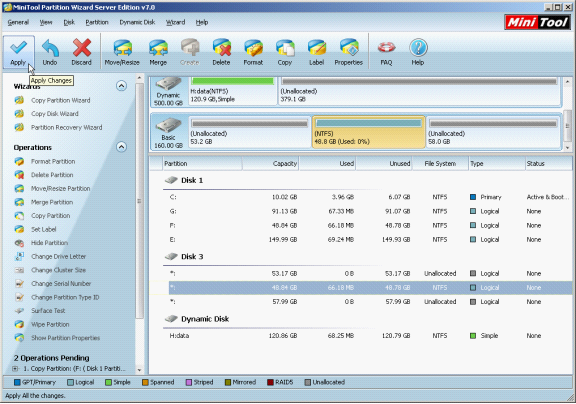The width and height of the screenshot is (576, 404).
Task: Choose Merge Partition in sidebar
Action: [x=52, y=202]
